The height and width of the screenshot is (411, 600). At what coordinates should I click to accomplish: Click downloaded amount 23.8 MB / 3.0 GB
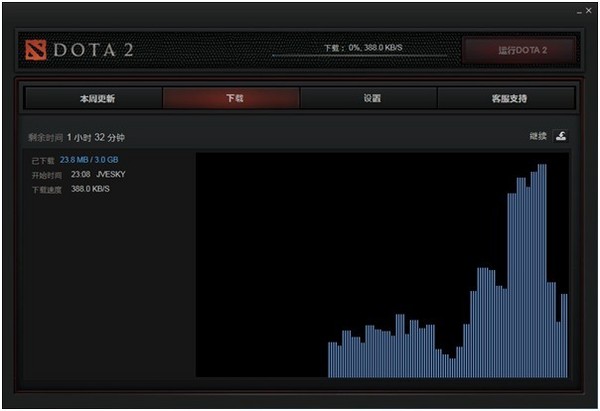pyautogui.click(x=89, y=160)
